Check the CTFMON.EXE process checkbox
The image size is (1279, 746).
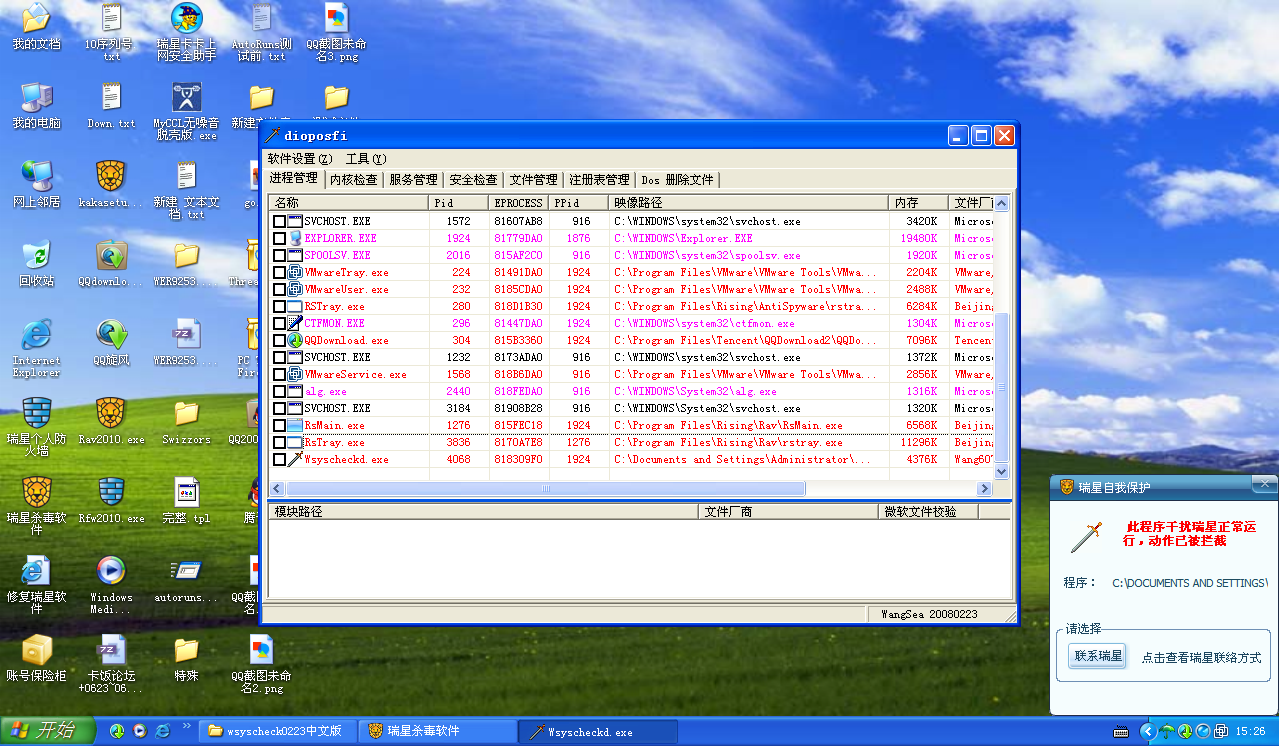[280, 324]
